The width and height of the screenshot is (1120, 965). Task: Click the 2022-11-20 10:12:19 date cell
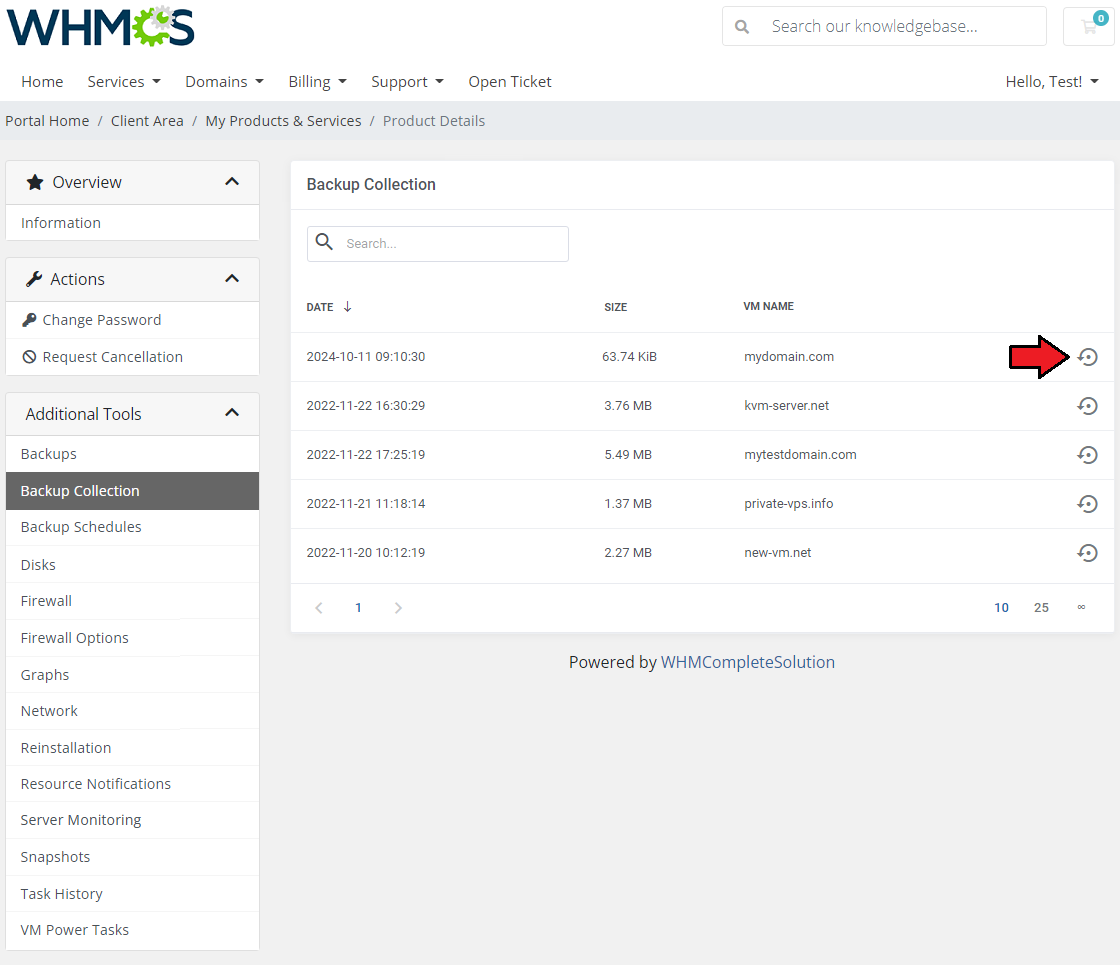tap(366, 553)
